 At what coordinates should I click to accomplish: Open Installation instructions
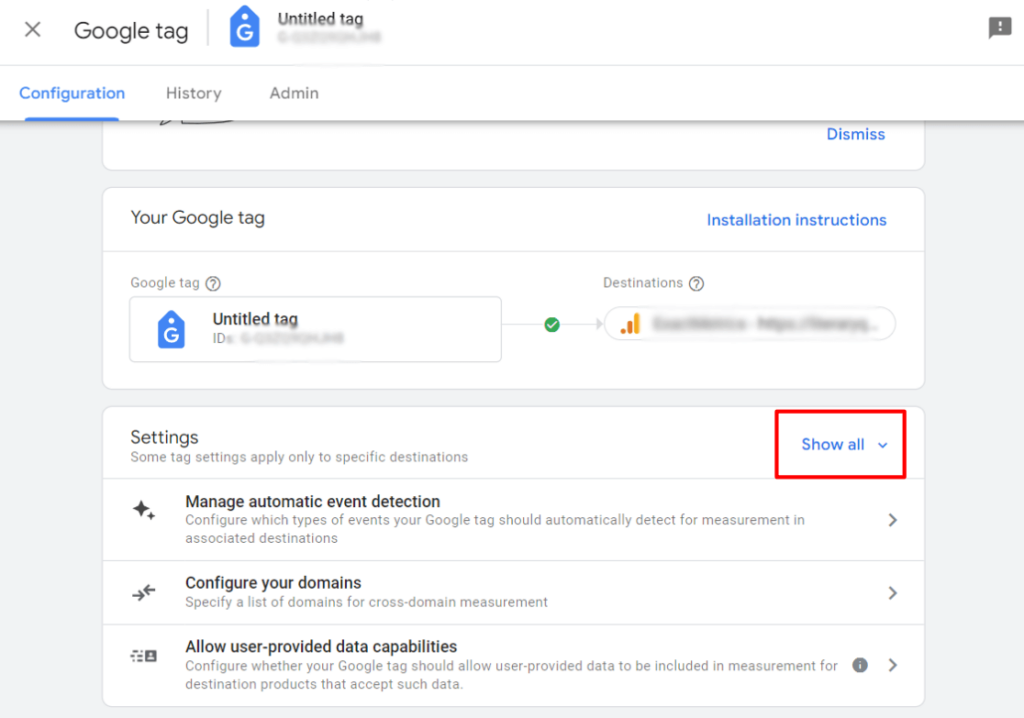796,219
